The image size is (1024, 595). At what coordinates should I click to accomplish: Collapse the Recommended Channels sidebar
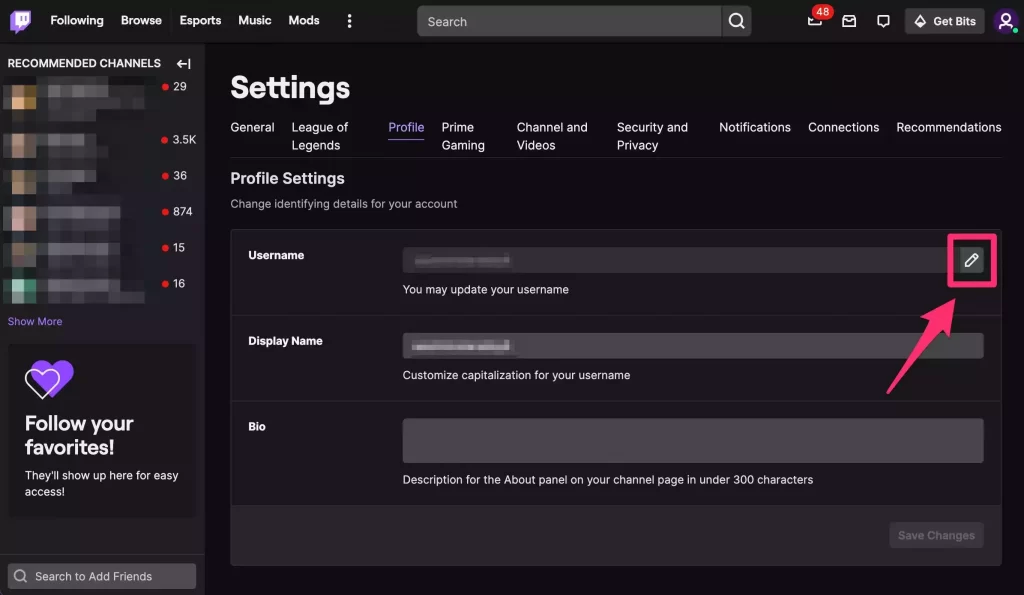(183, 63)
